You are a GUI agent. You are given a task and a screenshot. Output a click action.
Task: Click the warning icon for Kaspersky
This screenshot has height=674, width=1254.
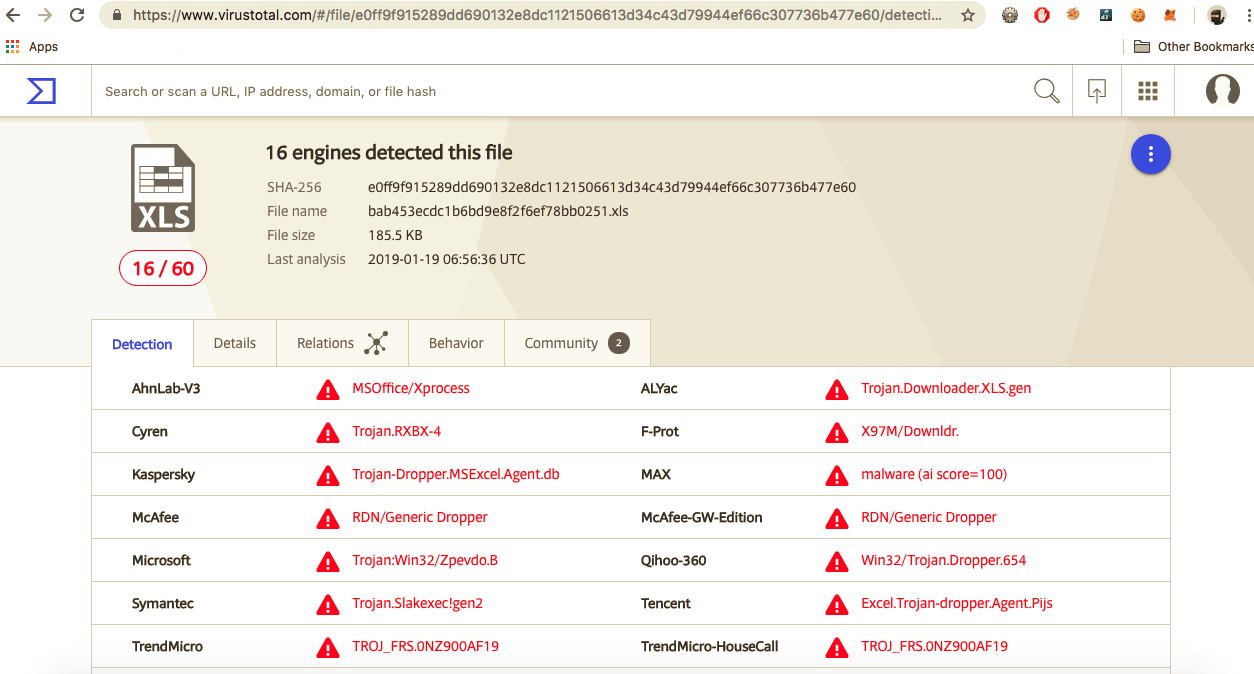coord(327,475)
